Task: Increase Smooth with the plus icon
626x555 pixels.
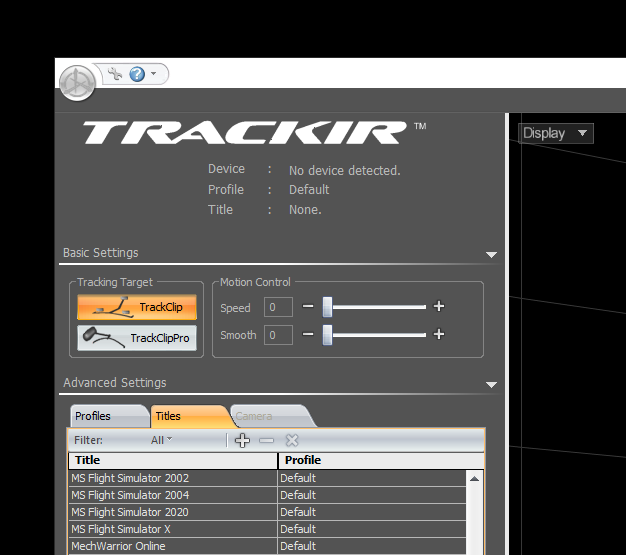Action: (x=438, y=335)
